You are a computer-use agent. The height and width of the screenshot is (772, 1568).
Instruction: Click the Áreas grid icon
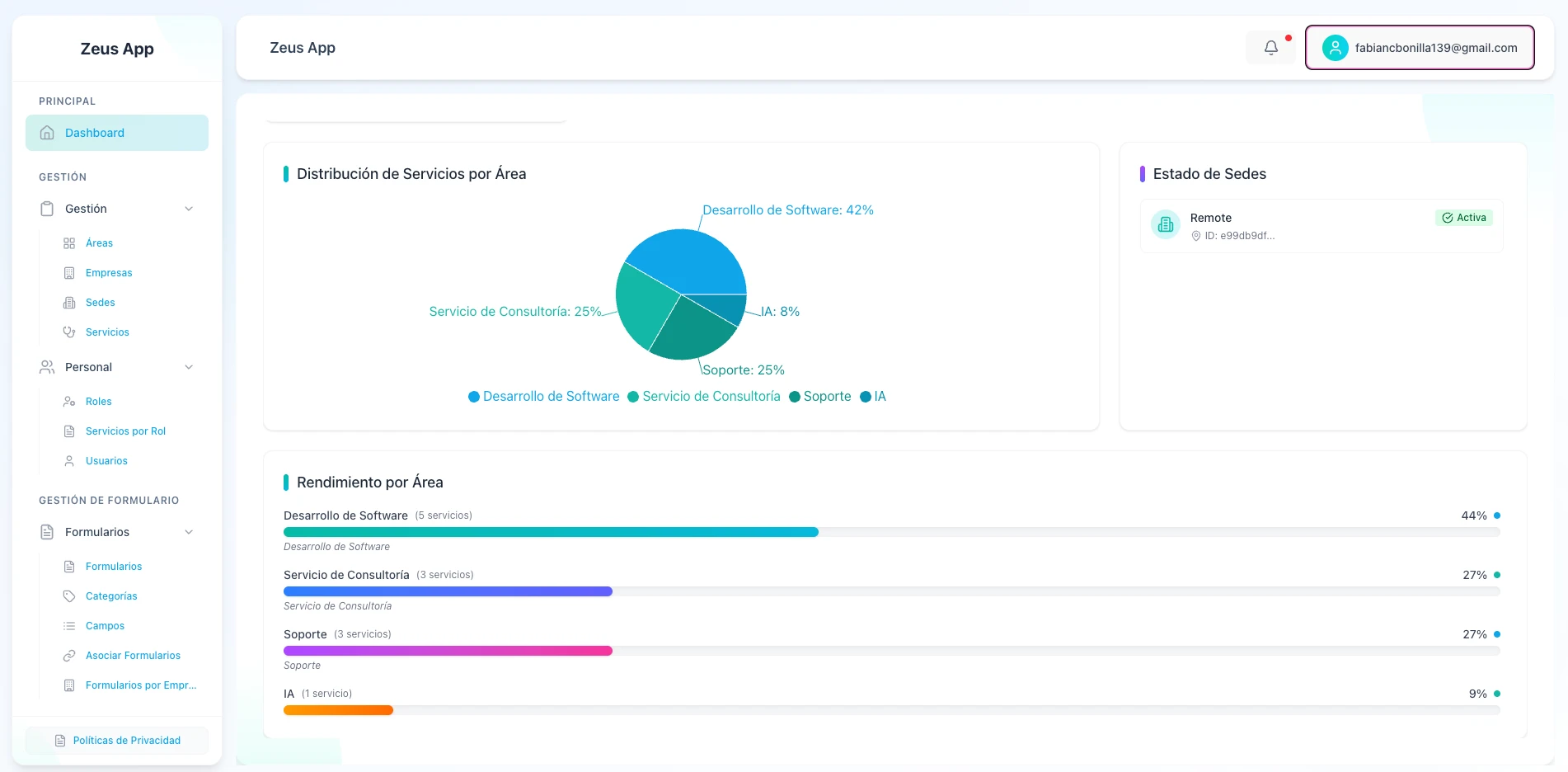point(69,243)
